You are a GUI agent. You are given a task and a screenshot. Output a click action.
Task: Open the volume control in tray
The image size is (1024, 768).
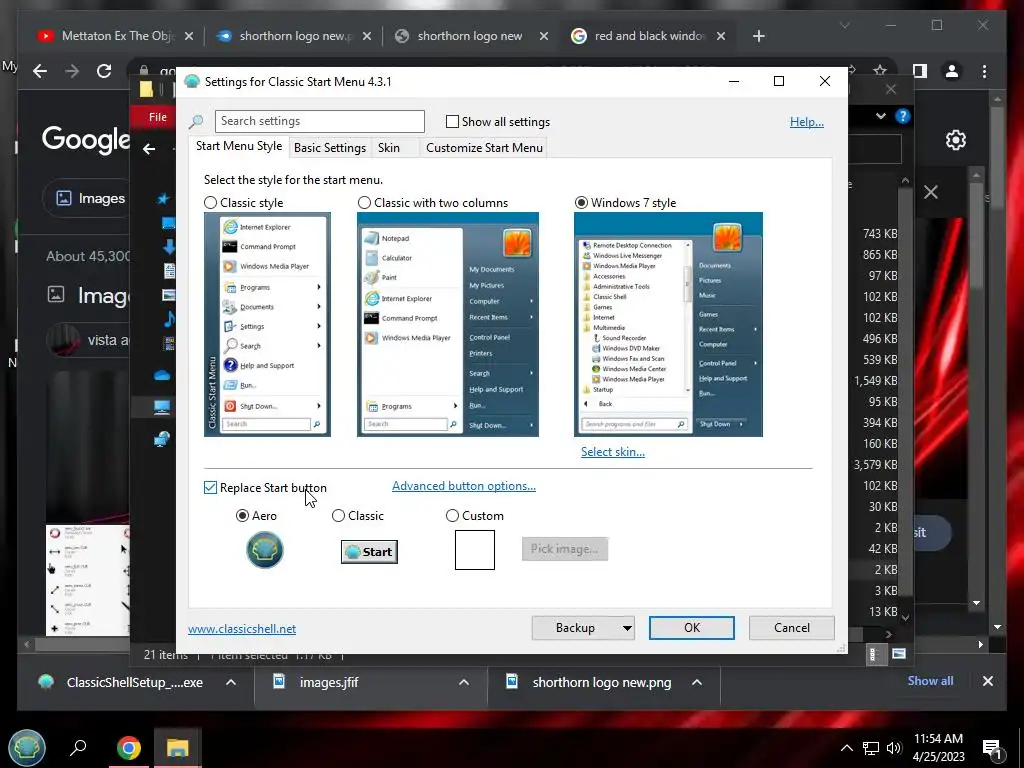pos(894,748)
